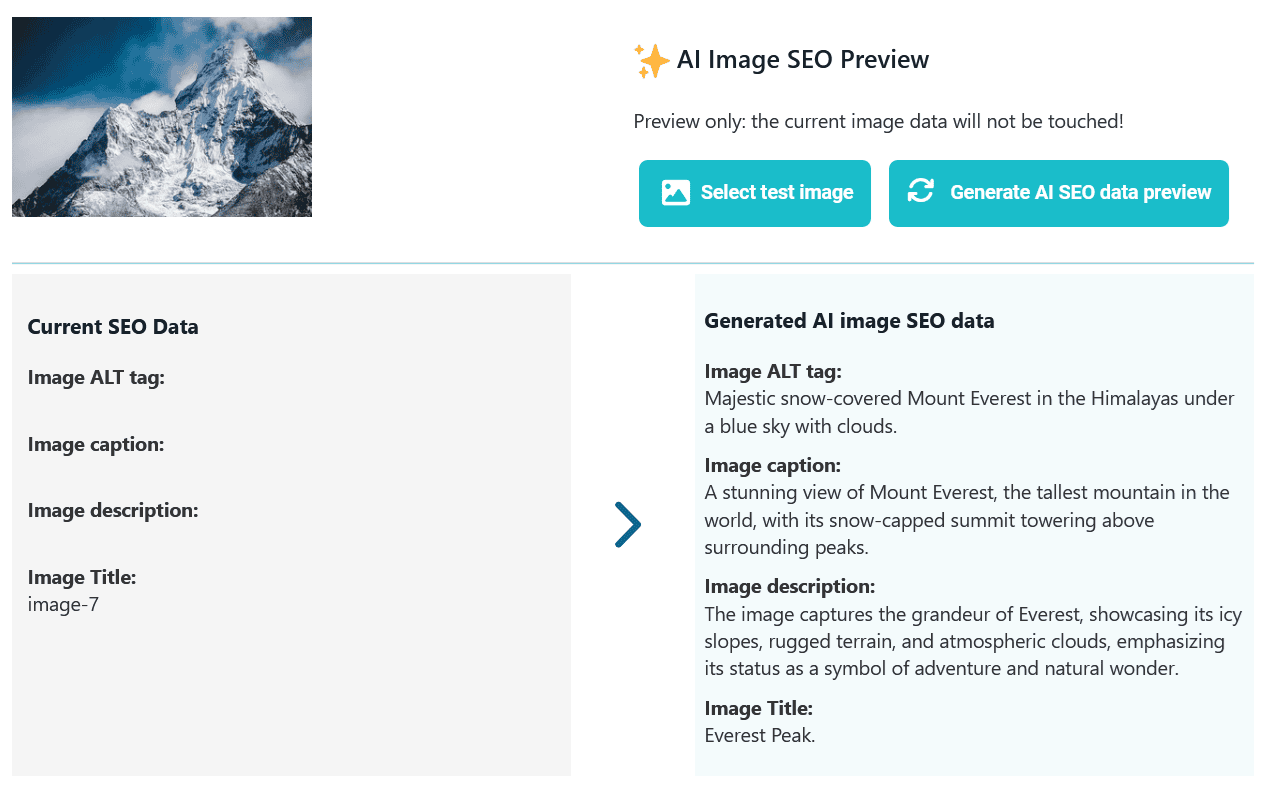Click the Generated AI image SEO data heading

(x=849, y=321)
